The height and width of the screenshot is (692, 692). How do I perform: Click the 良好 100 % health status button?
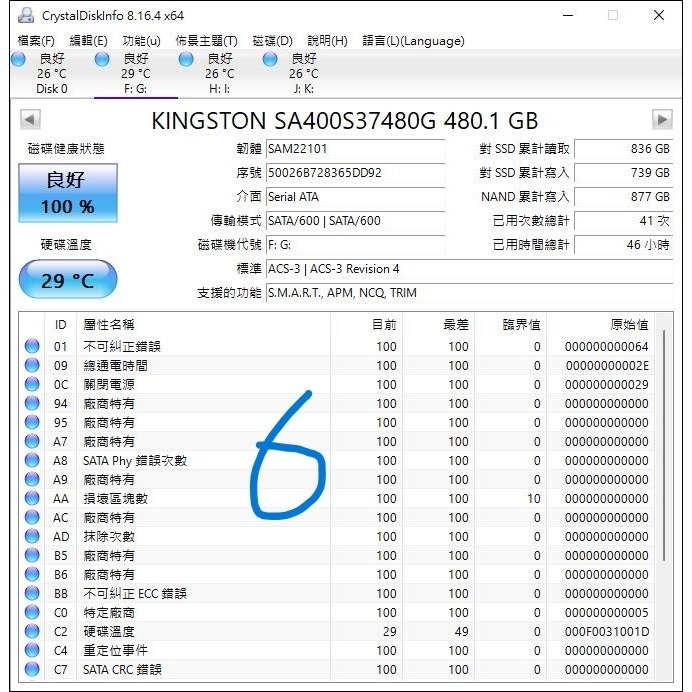(68, 193)
